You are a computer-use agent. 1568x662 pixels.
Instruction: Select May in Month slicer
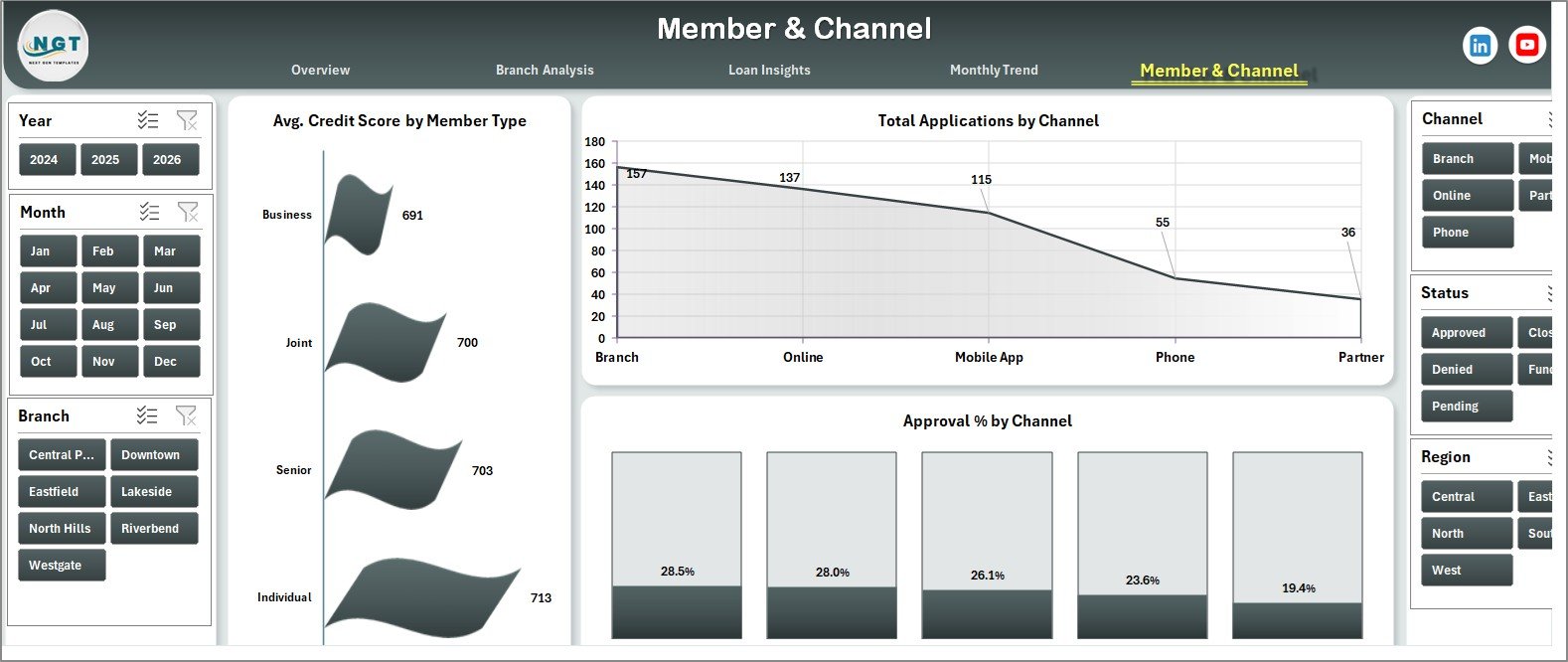click(109, 287)
